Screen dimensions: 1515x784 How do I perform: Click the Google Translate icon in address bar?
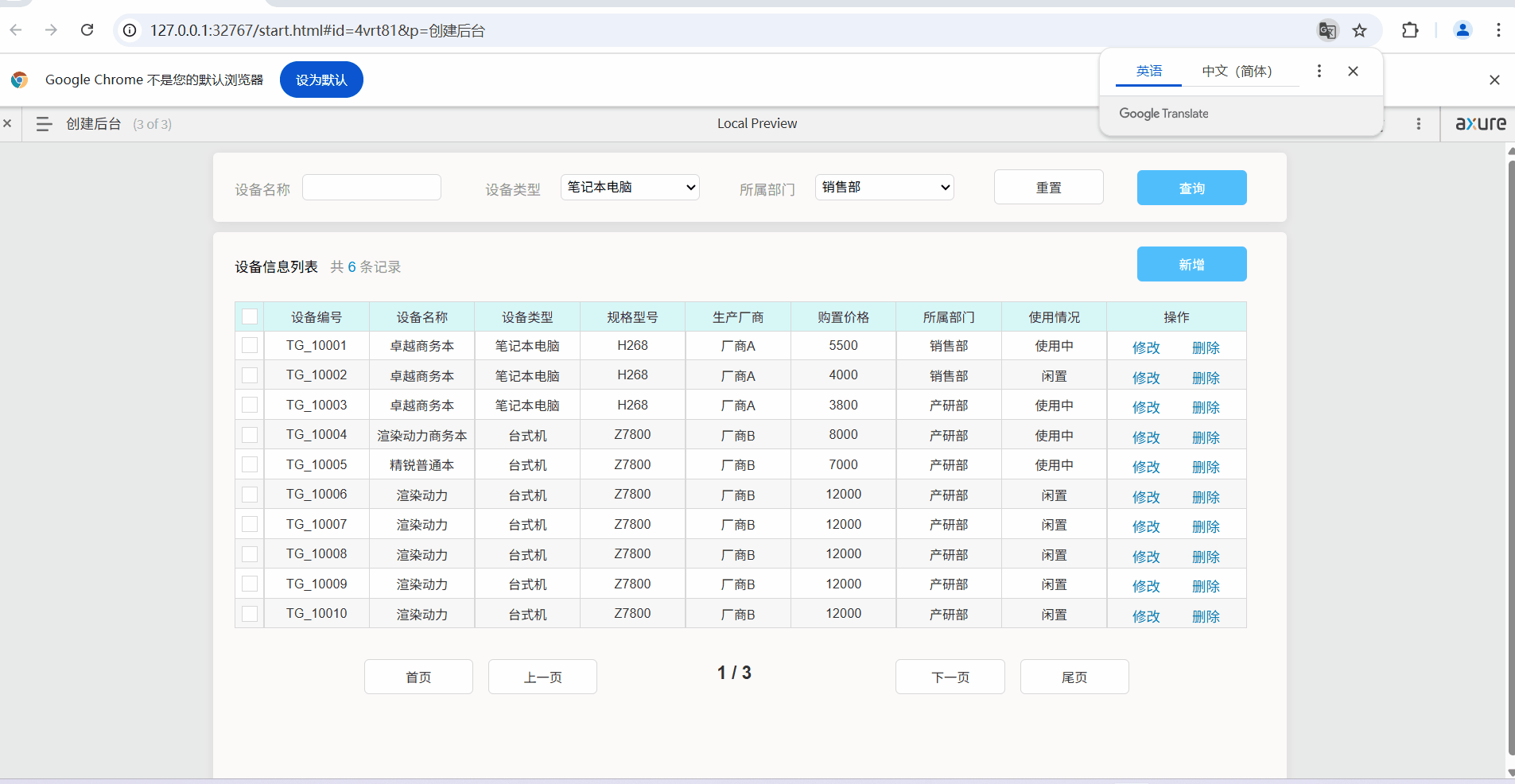click(1327, 30)
